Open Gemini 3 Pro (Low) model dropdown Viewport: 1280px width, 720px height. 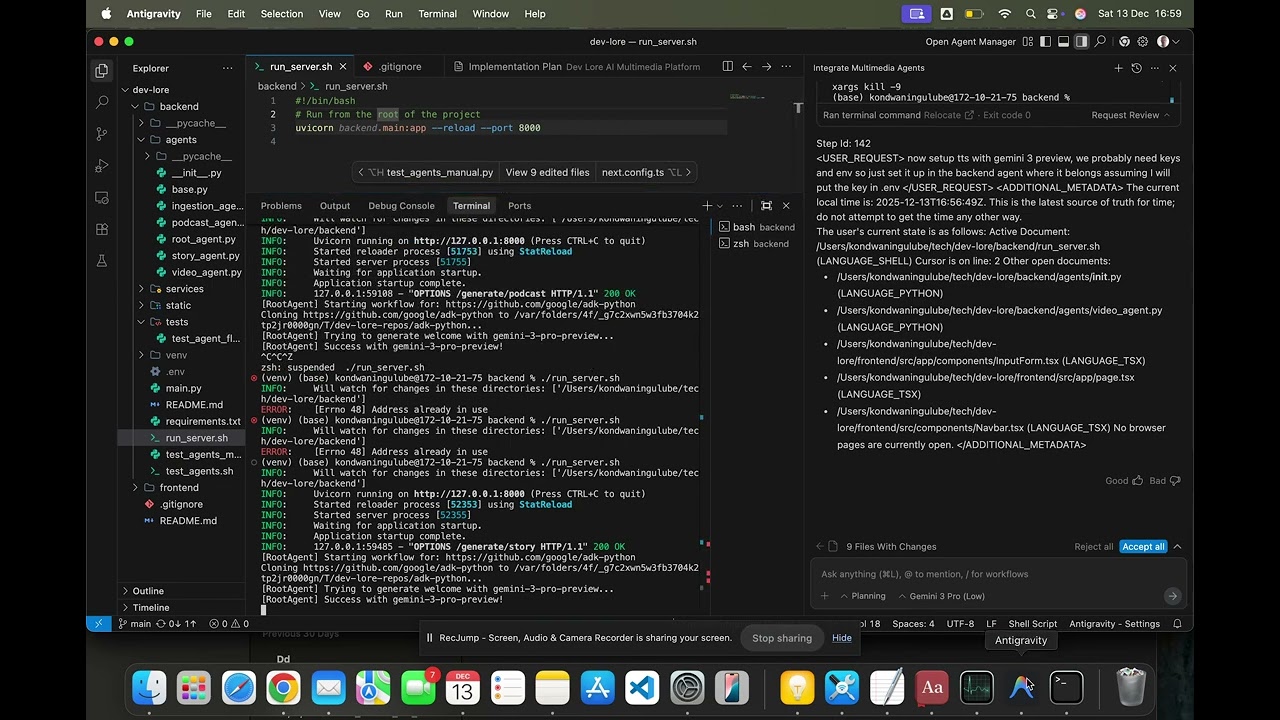(x=941, y=596)
